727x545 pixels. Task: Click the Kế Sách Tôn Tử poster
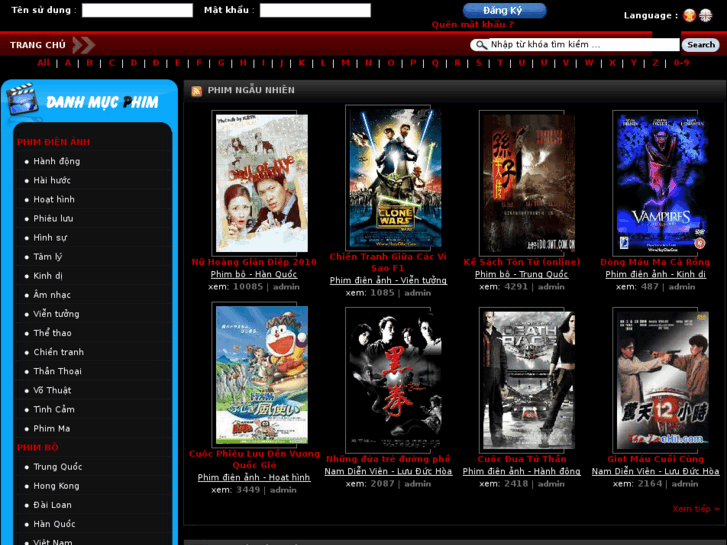[x=529, y=183]
